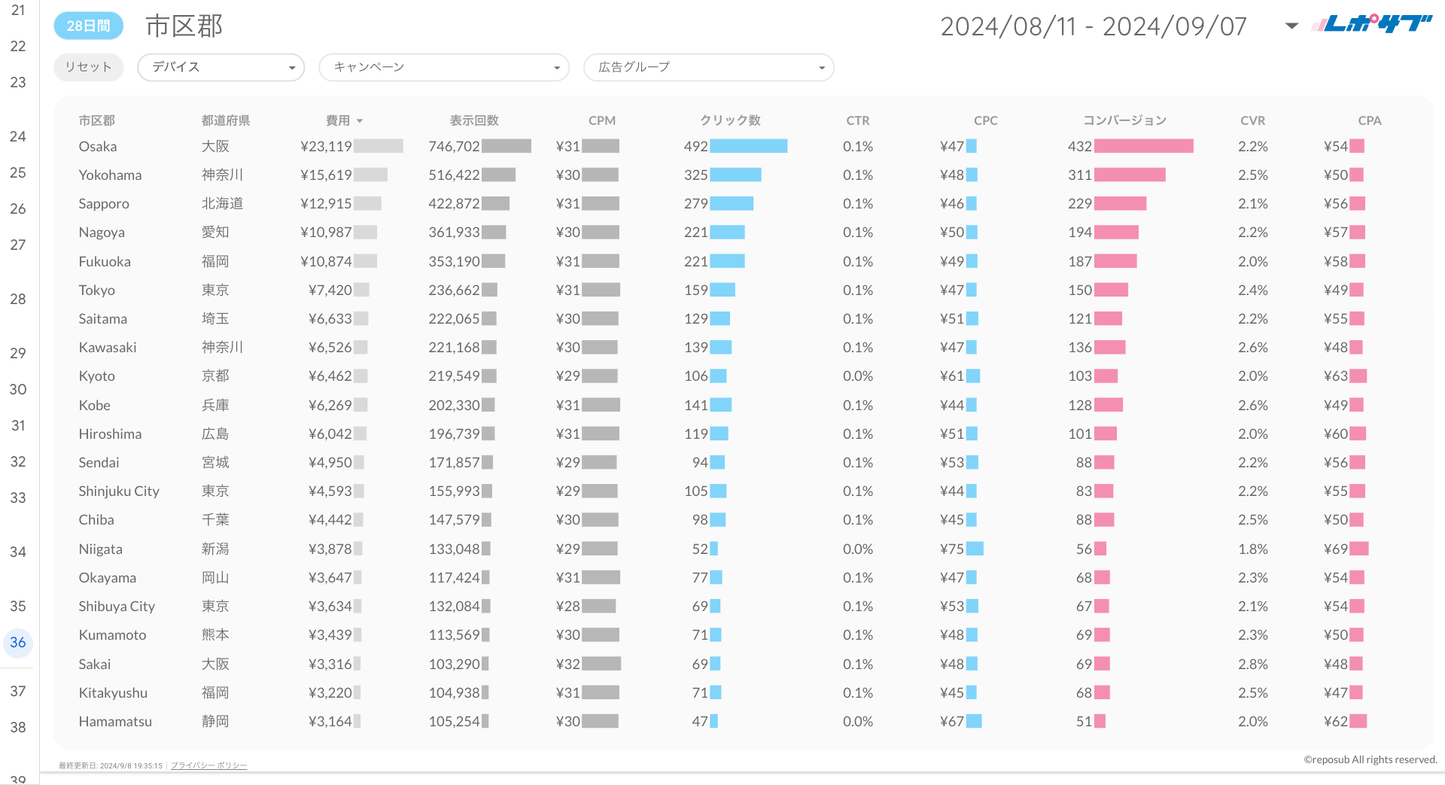1445x785 pixels.
Task: Click the sort arrow beside 費用 header
Action: (x=360, y=121)
